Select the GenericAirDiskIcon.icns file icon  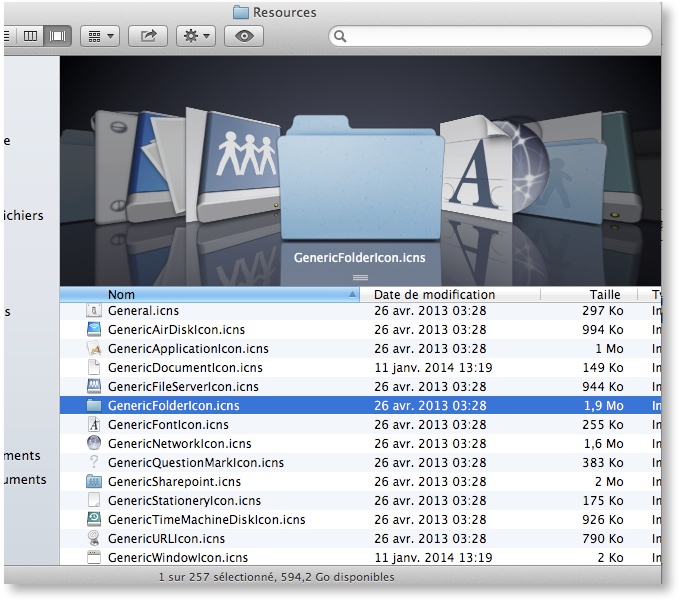pyautogui.click(x=94, y=330)
